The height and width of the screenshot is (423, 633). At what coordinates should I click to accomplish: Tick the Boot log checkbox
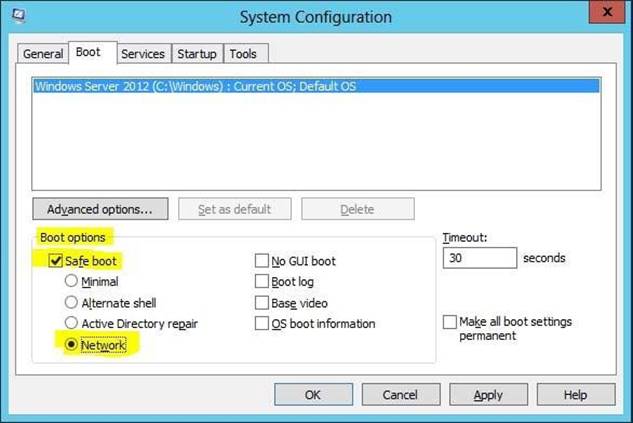tap(262, 282)
